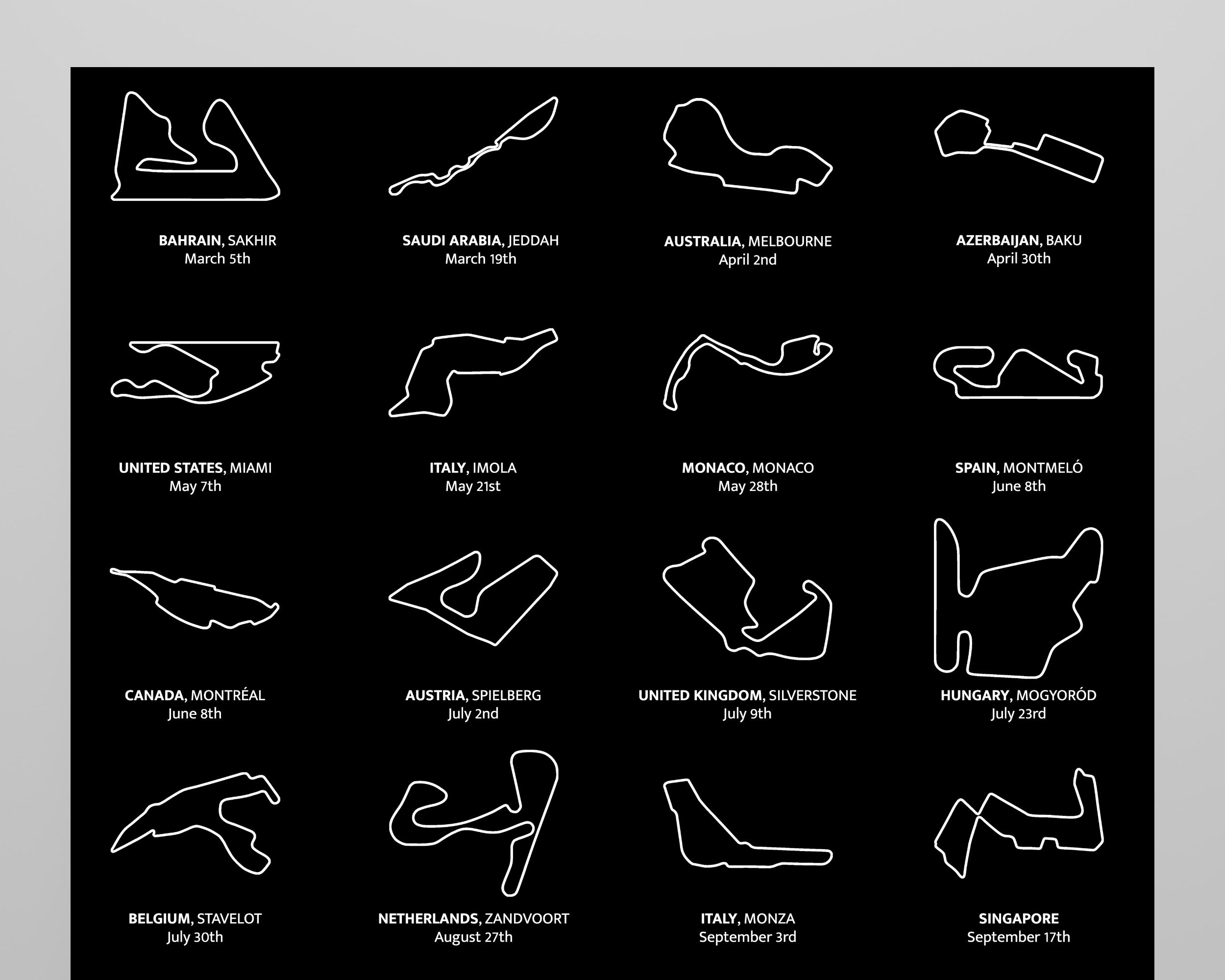Click the 'July 9th' date text
This screenshot has height=980, width=1225.
point(748,713)
